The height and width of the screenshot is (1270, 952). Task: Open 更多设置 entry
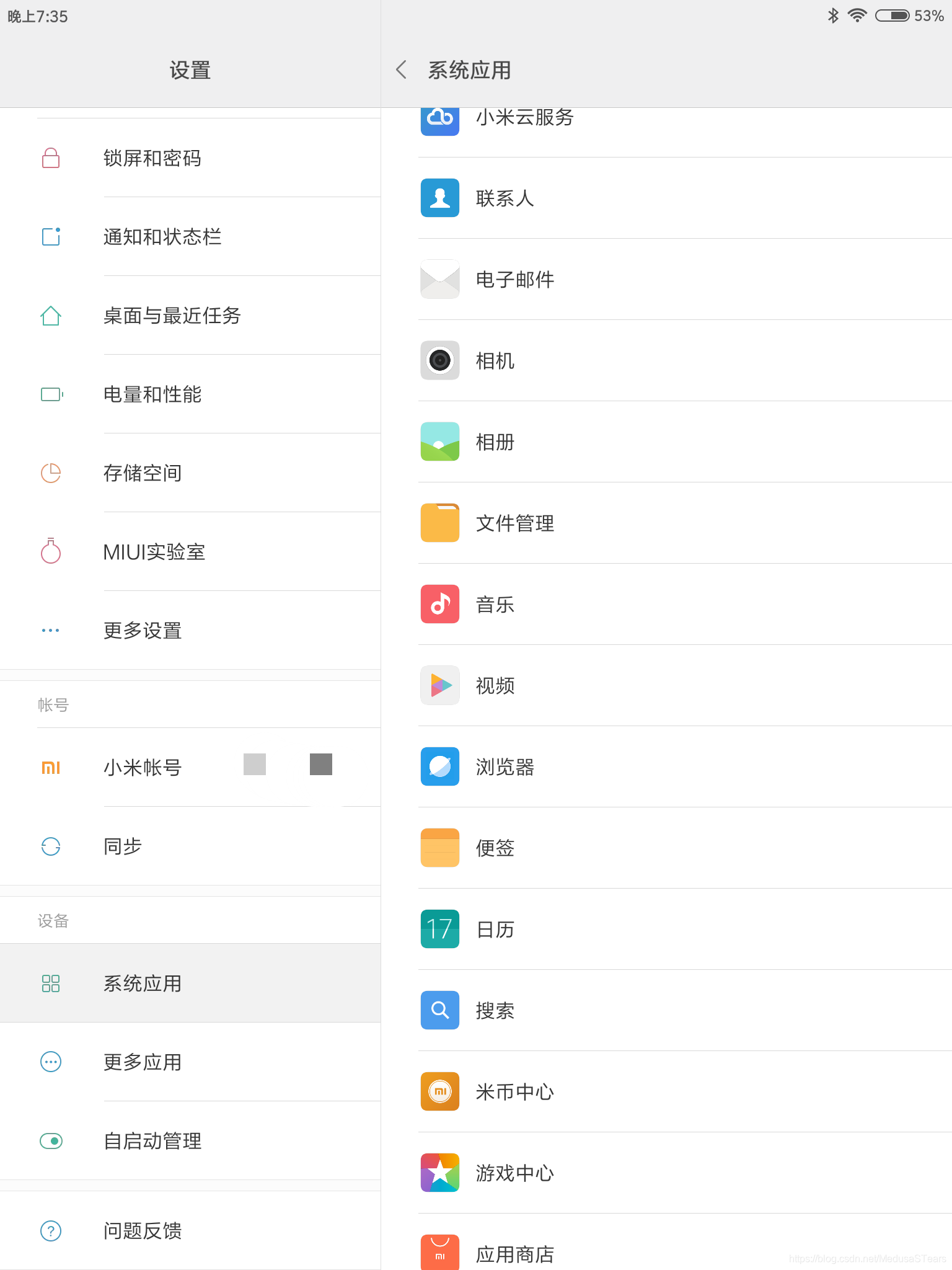pyautogui.click(x=190, y=631)
